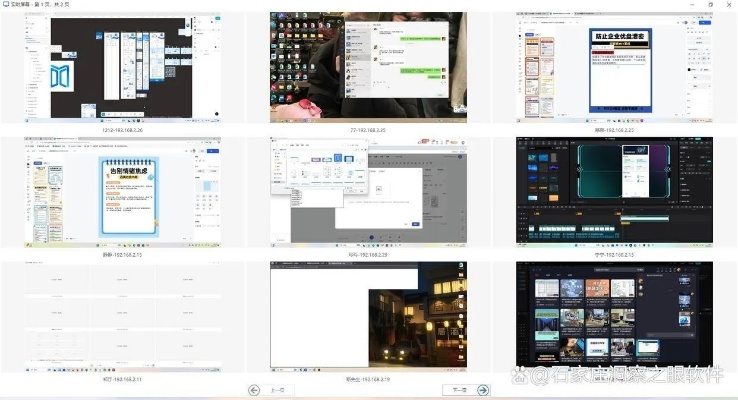738x400 pixels.
Task: Click the right arrow next-page icon
Action: pyautogui.click(x=483, y=390)
